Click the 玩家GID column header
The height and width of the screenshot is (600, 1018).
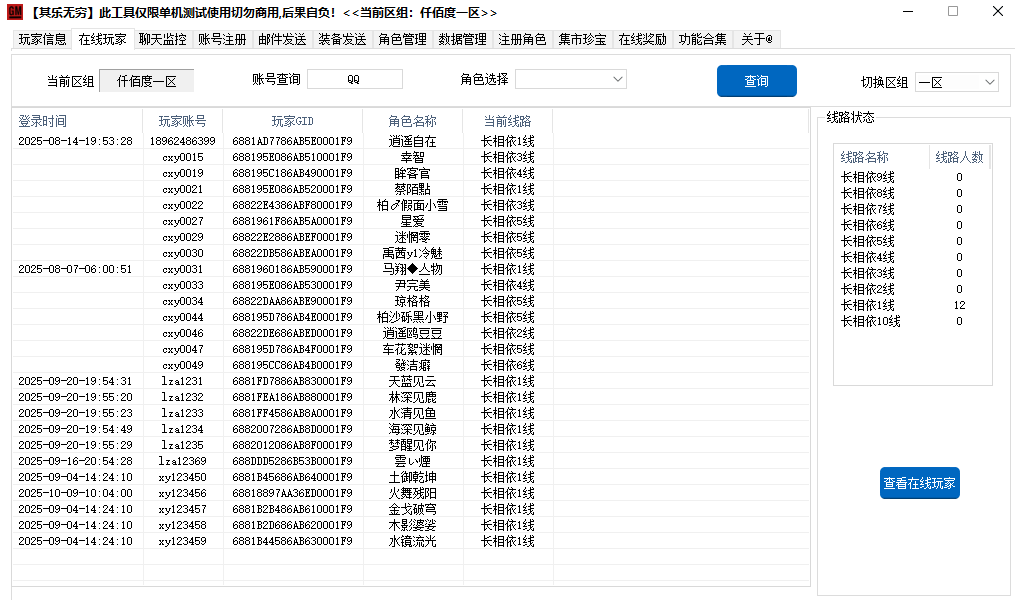tap(292, 121)
